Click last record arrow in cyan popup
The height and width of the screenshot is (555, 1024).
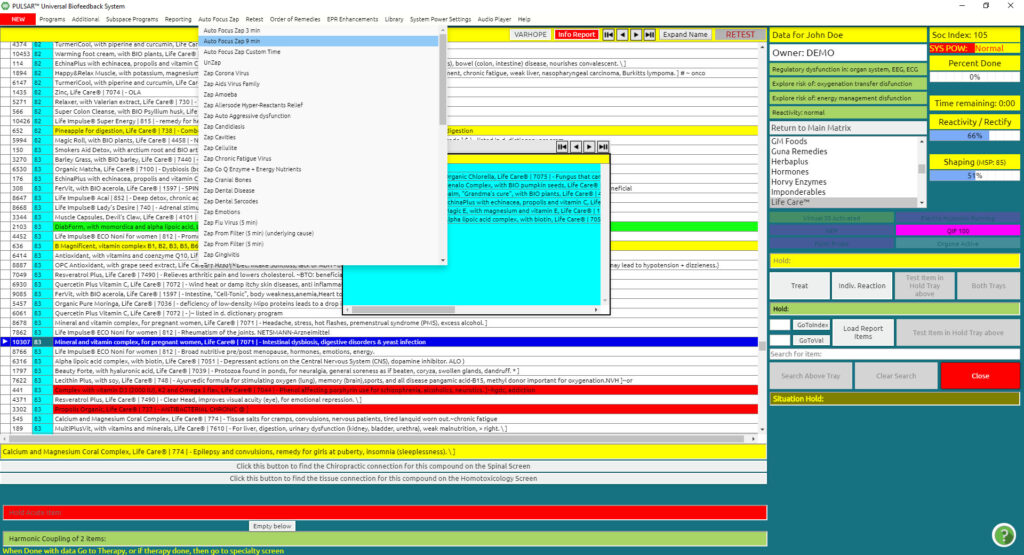pos(602,147)
